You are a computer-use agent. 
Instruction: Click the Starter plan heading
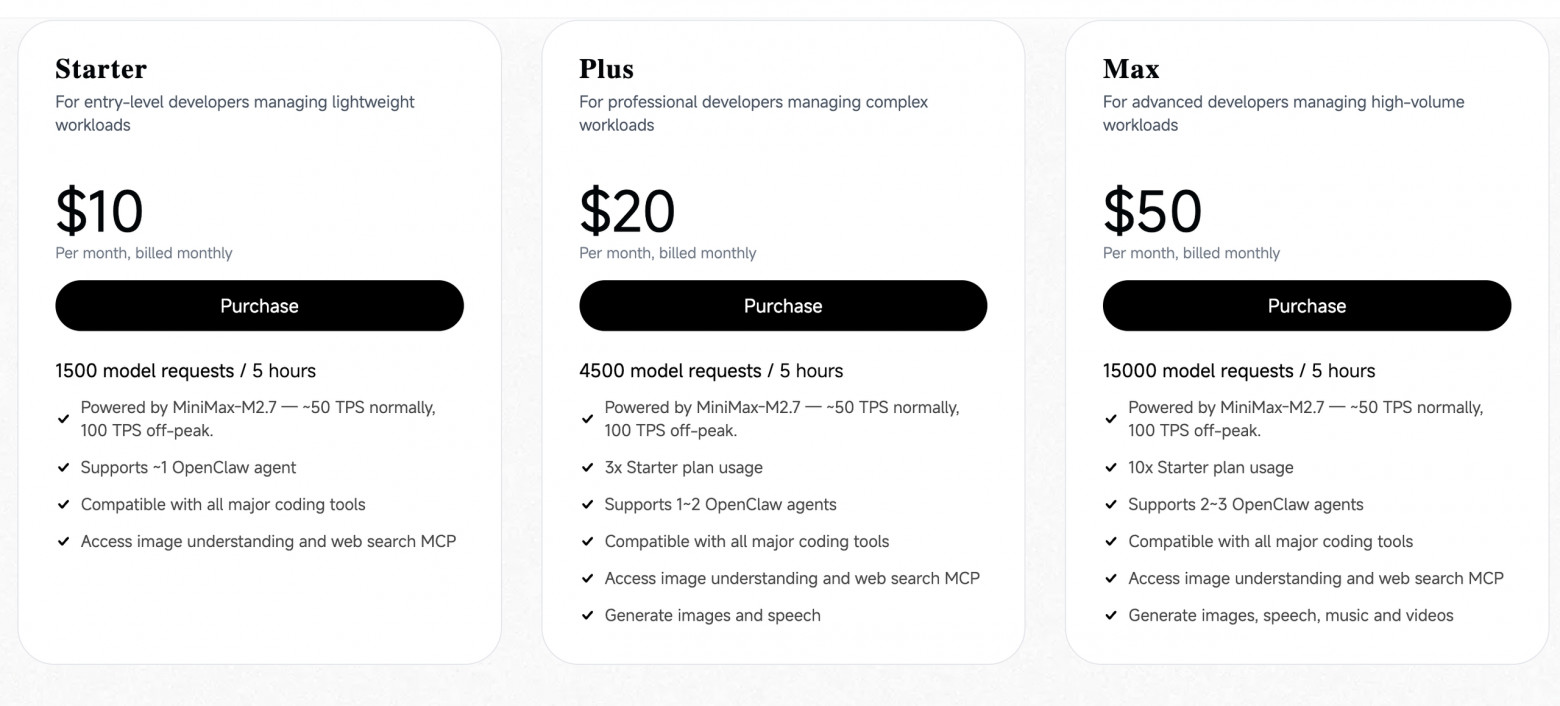click(101, 69)
